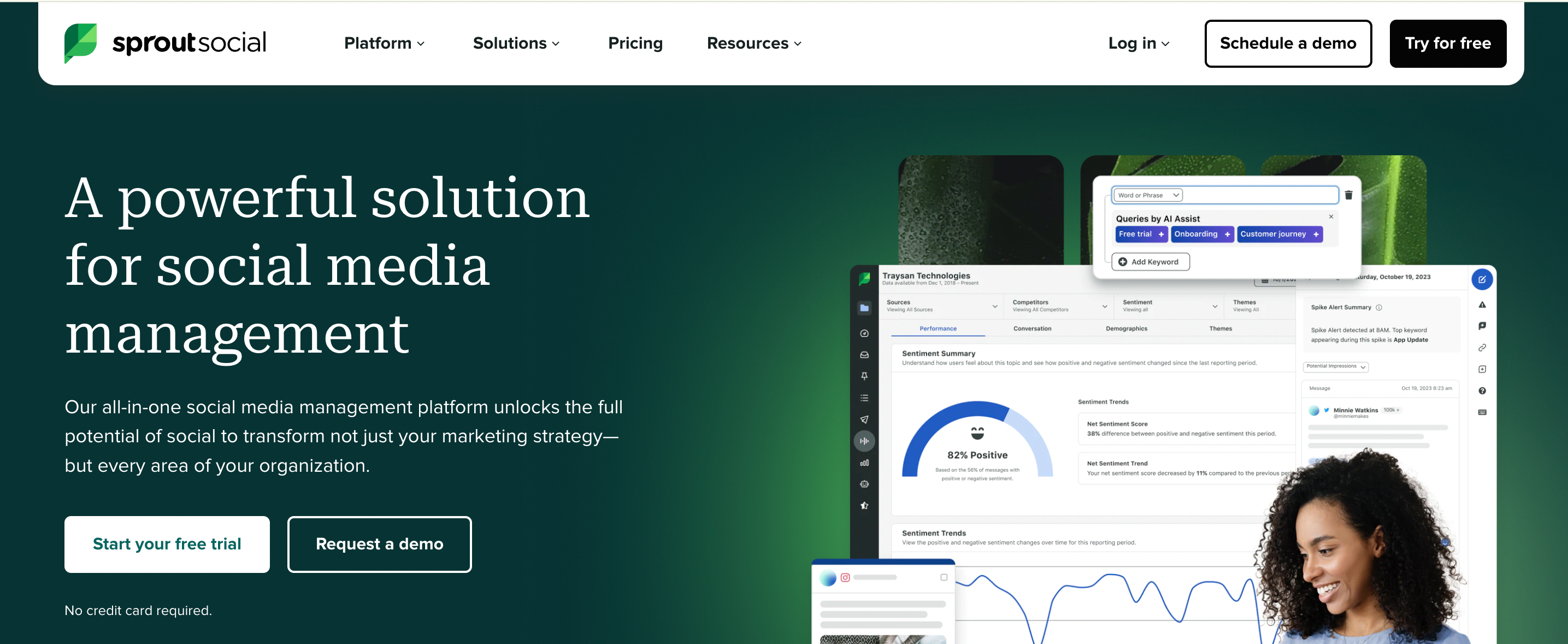Click the Start your free trial button
This screenshot has height=644, width=1568.
tap(167, 544)
